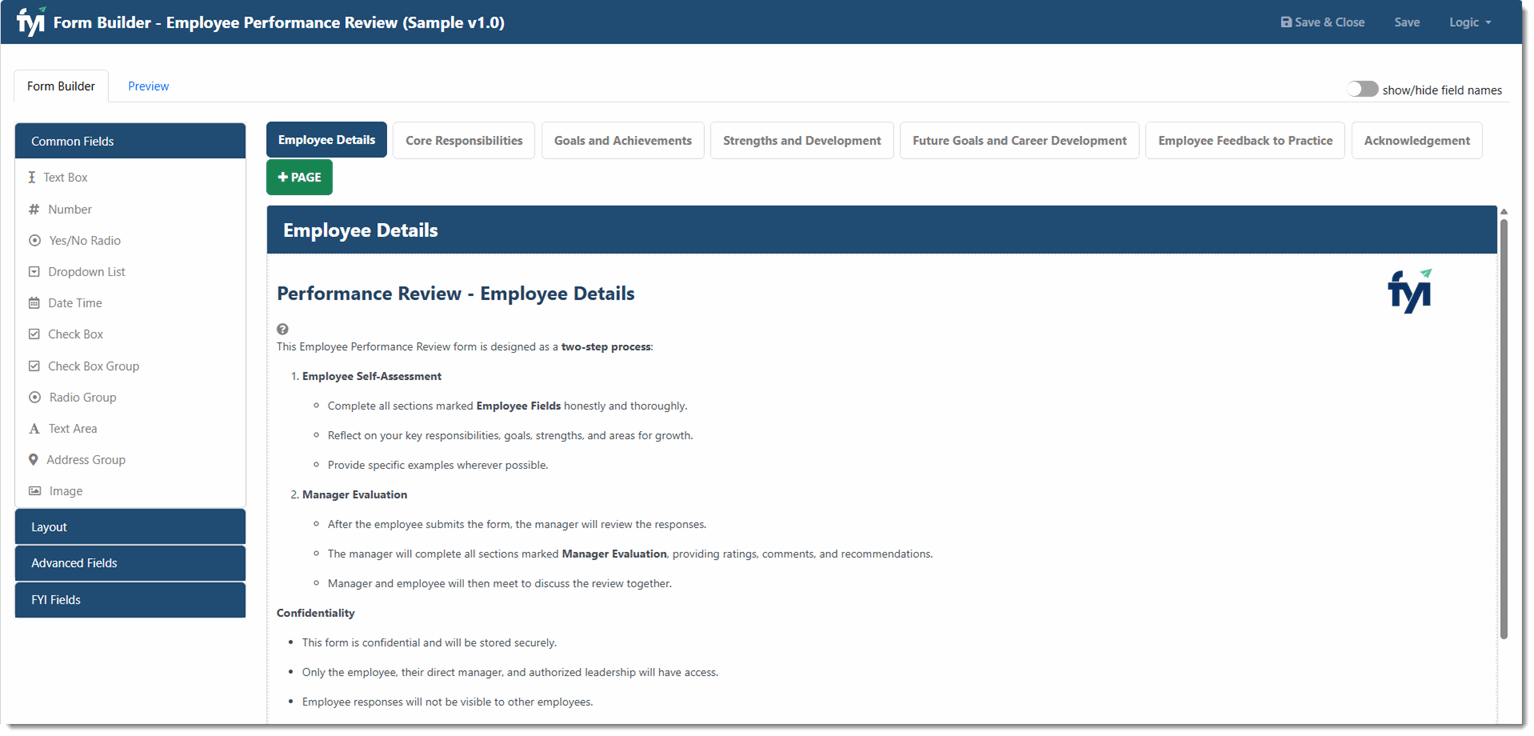This screenshot has width=1534, height=736.
Task: Click the 'Employee Self-Assessment' list item
Action: point(372,377)
